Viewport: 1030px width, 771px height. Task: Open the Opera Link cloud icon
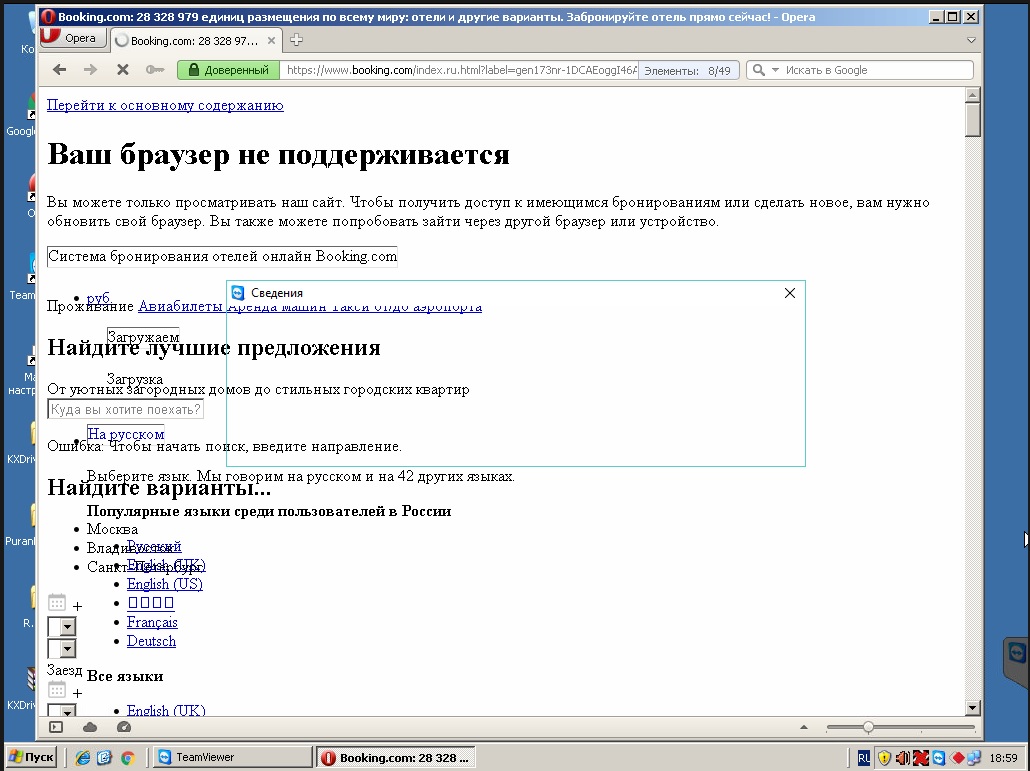[90, 727]
